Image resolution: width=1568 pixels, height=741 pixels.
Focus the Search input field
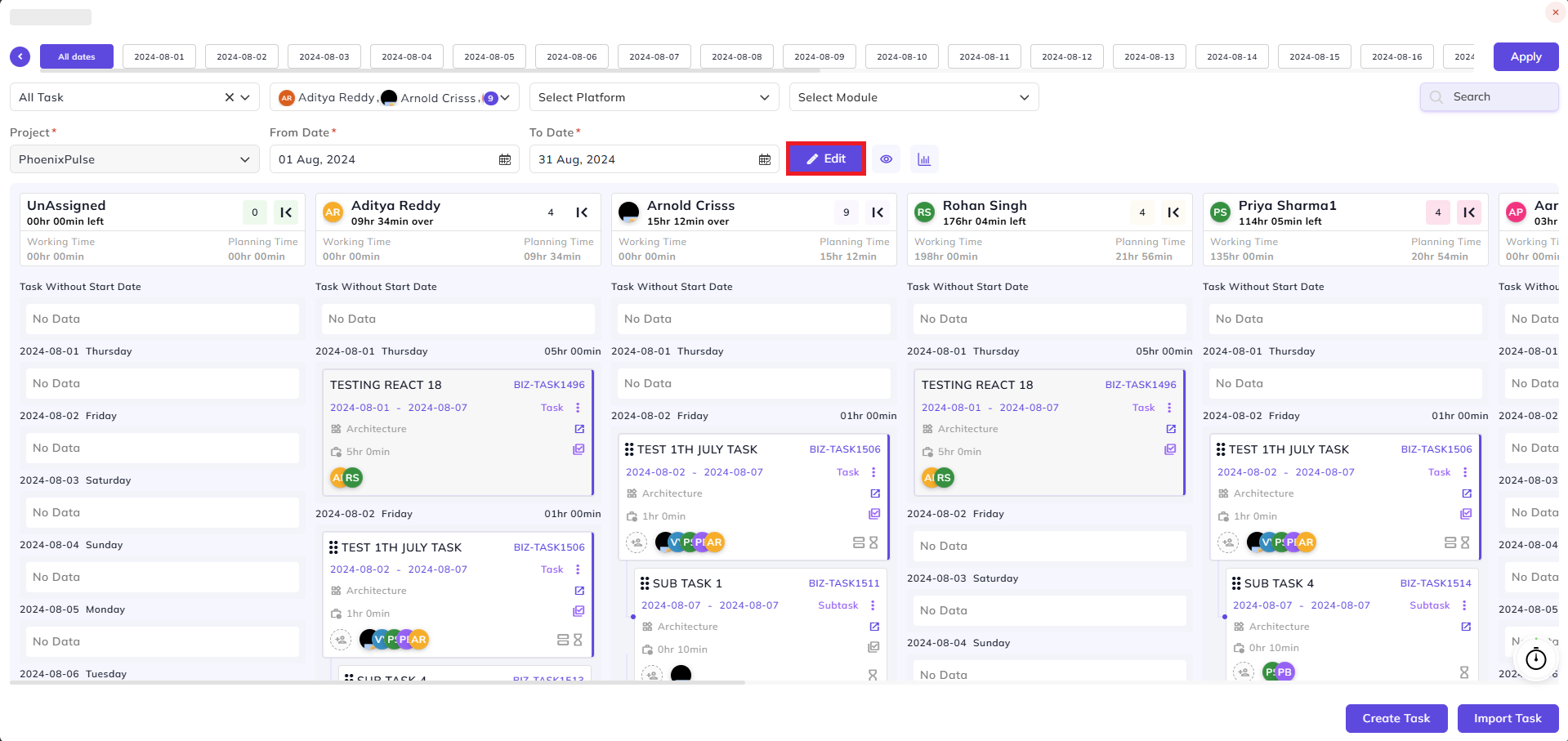tap(1490, 97)
